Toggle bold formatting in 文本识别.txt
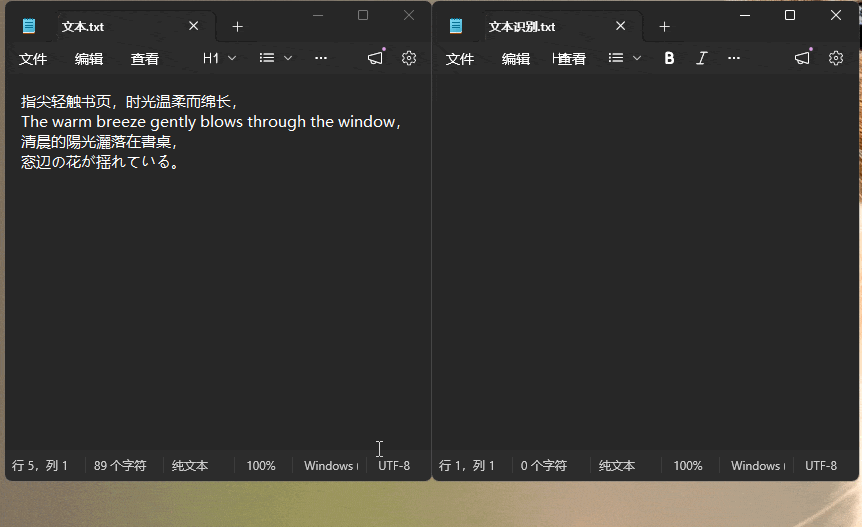 point(669,58)
